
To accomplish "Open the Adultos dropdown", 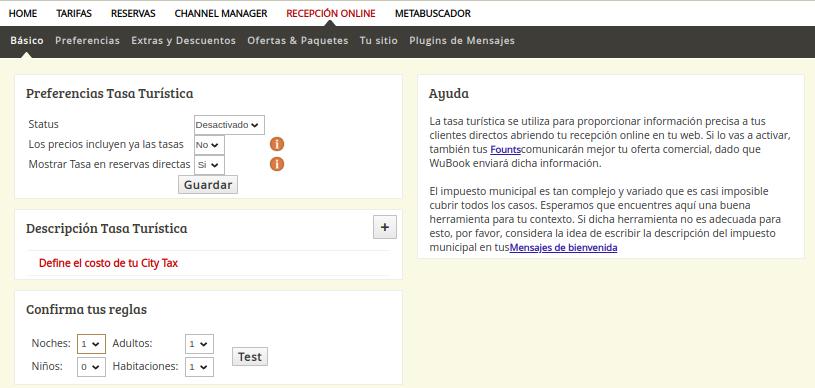I will [199, 344].
